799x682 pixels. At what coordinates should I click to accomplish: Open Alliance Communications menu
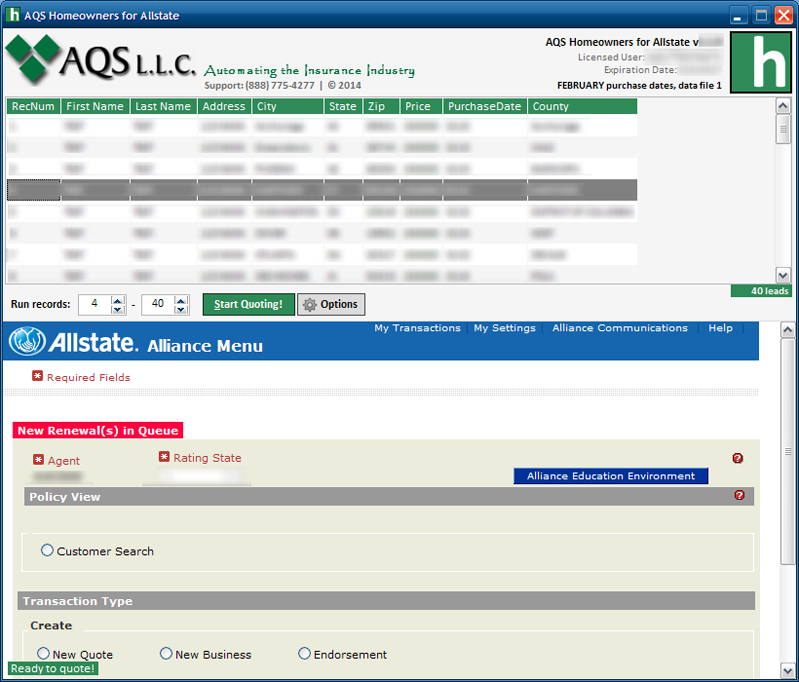(x=620, y=328)
